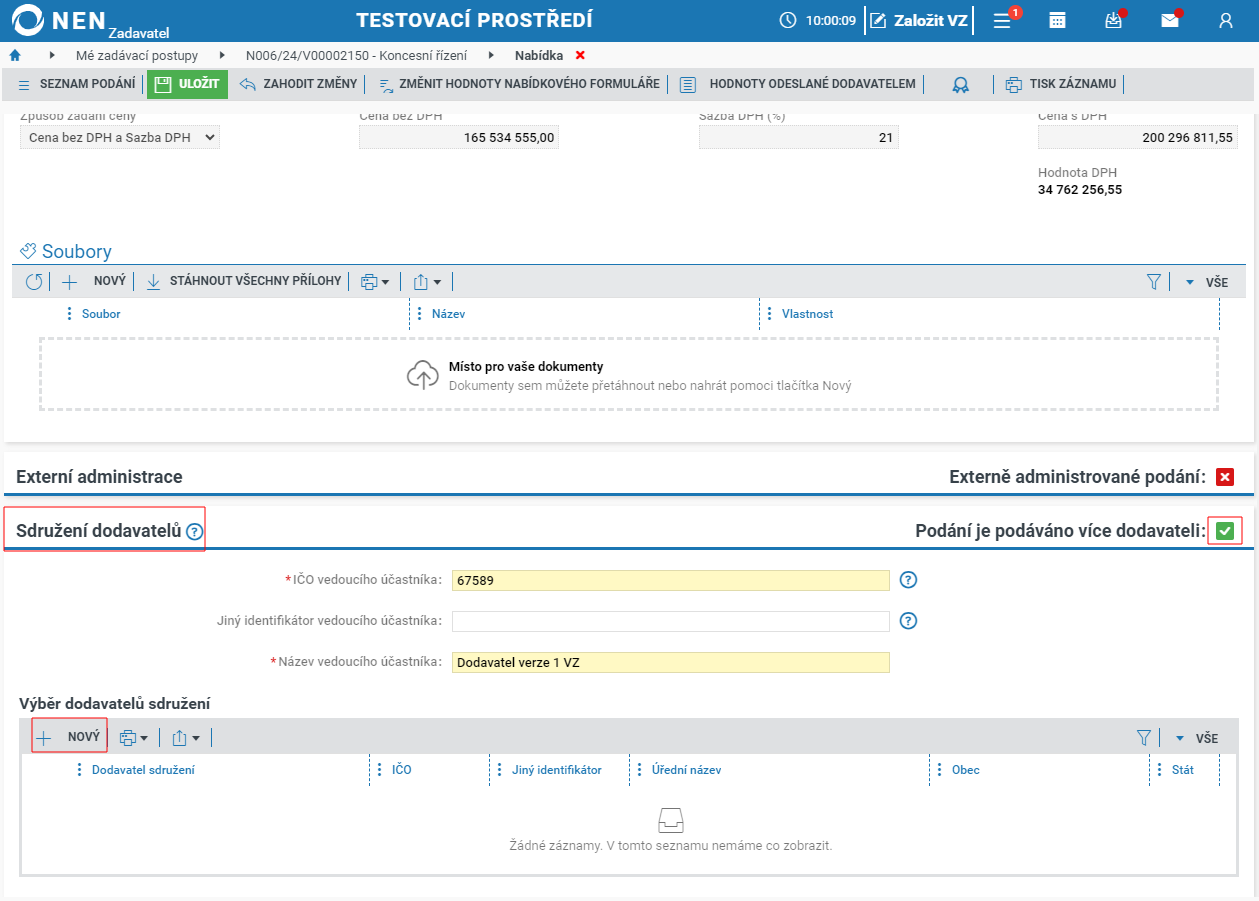
Task: Click Cena bez DPH value field
Action: tap(459, 138)
